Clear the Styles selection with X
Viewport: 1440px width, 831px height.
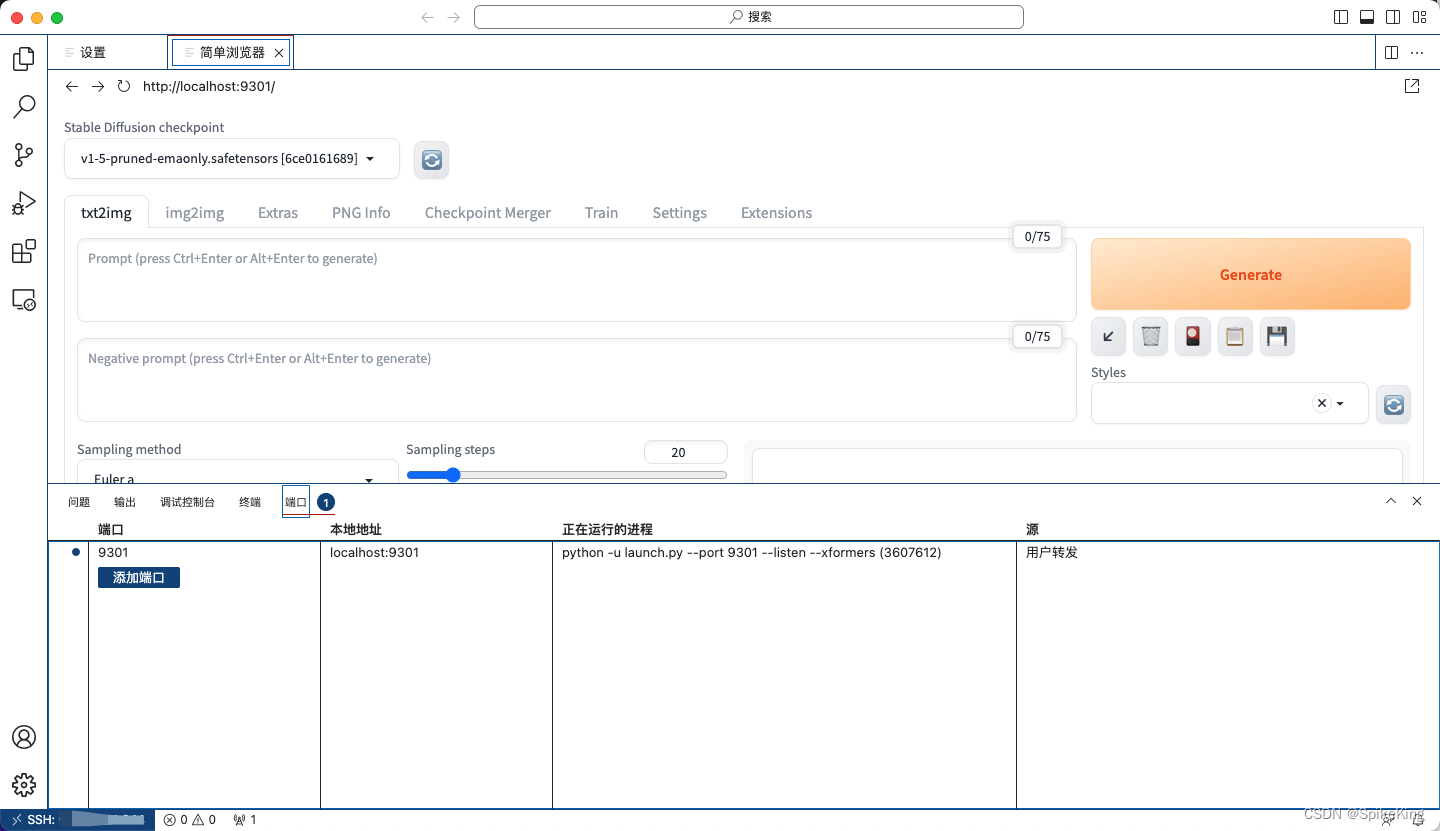click(x=1322, y=403)
